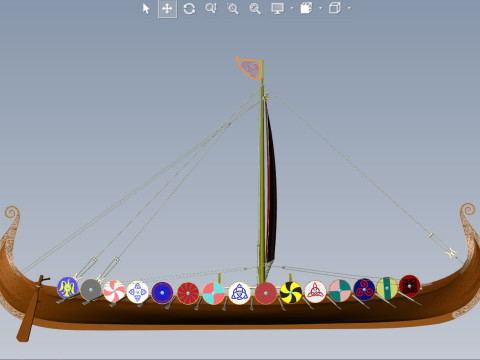Select the arrow pointer tool
480x360 pixels.
[146, 8]
